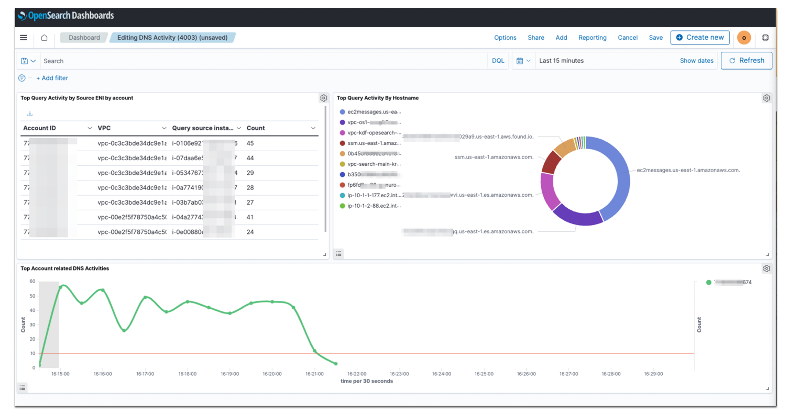The width and height of the screenshot is (788, 416).
Task: Switch query language via DQL button
Action: coord(498,61)
